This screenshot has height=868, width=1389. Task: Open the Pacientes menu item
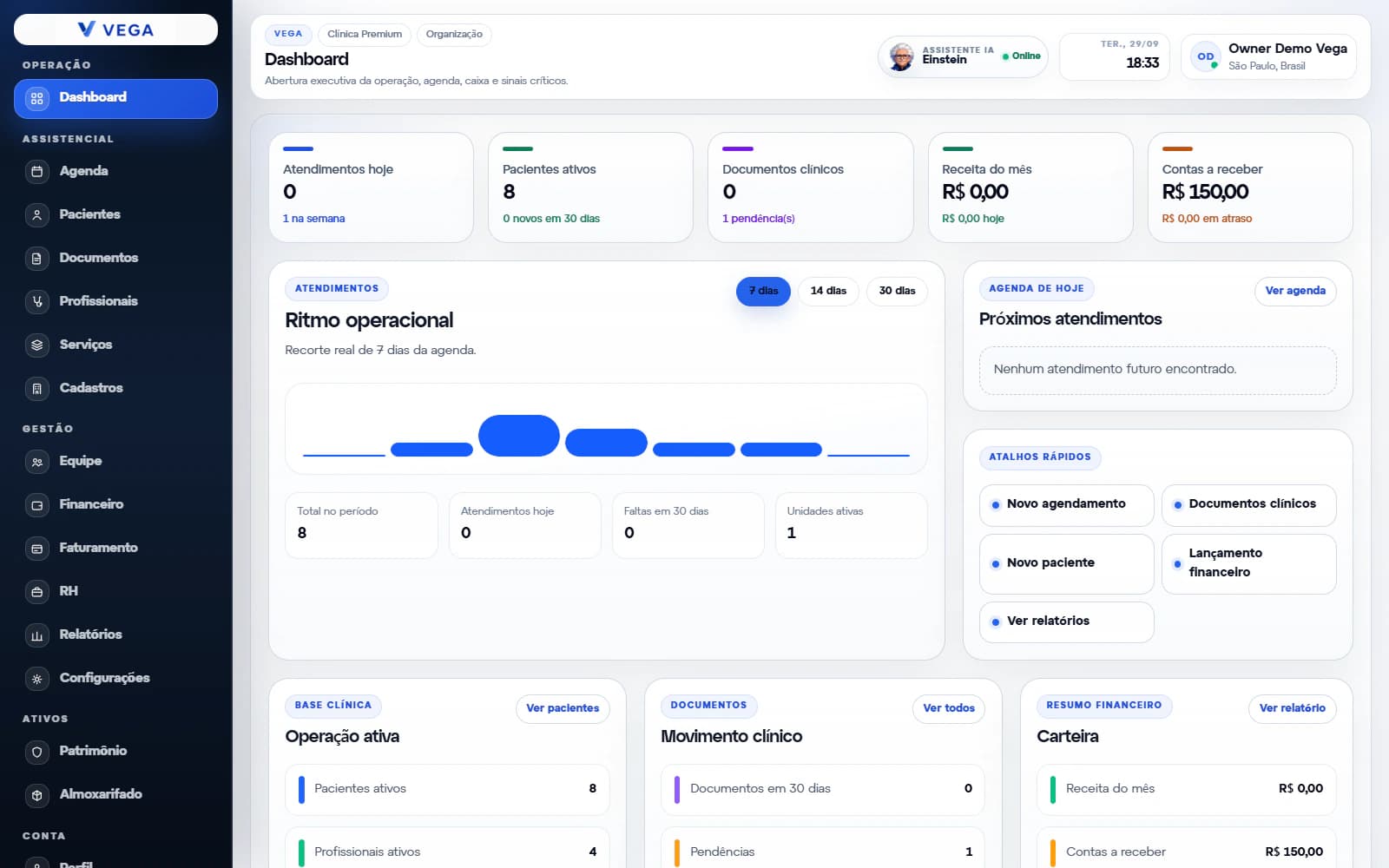click(x=115, y=214)
